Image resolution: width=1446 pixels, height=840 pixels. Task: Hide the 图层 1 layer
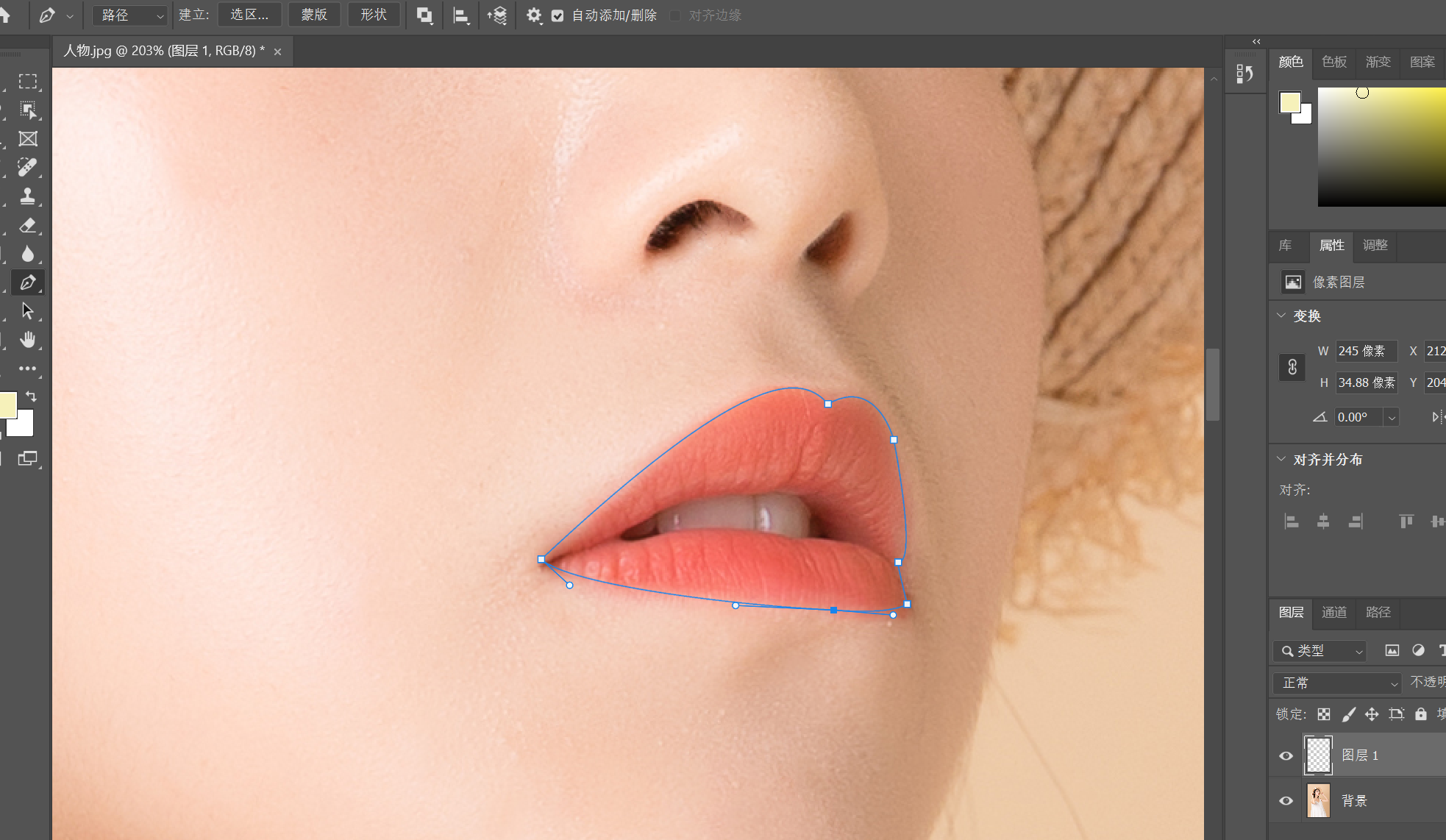tap(1286, 755)
